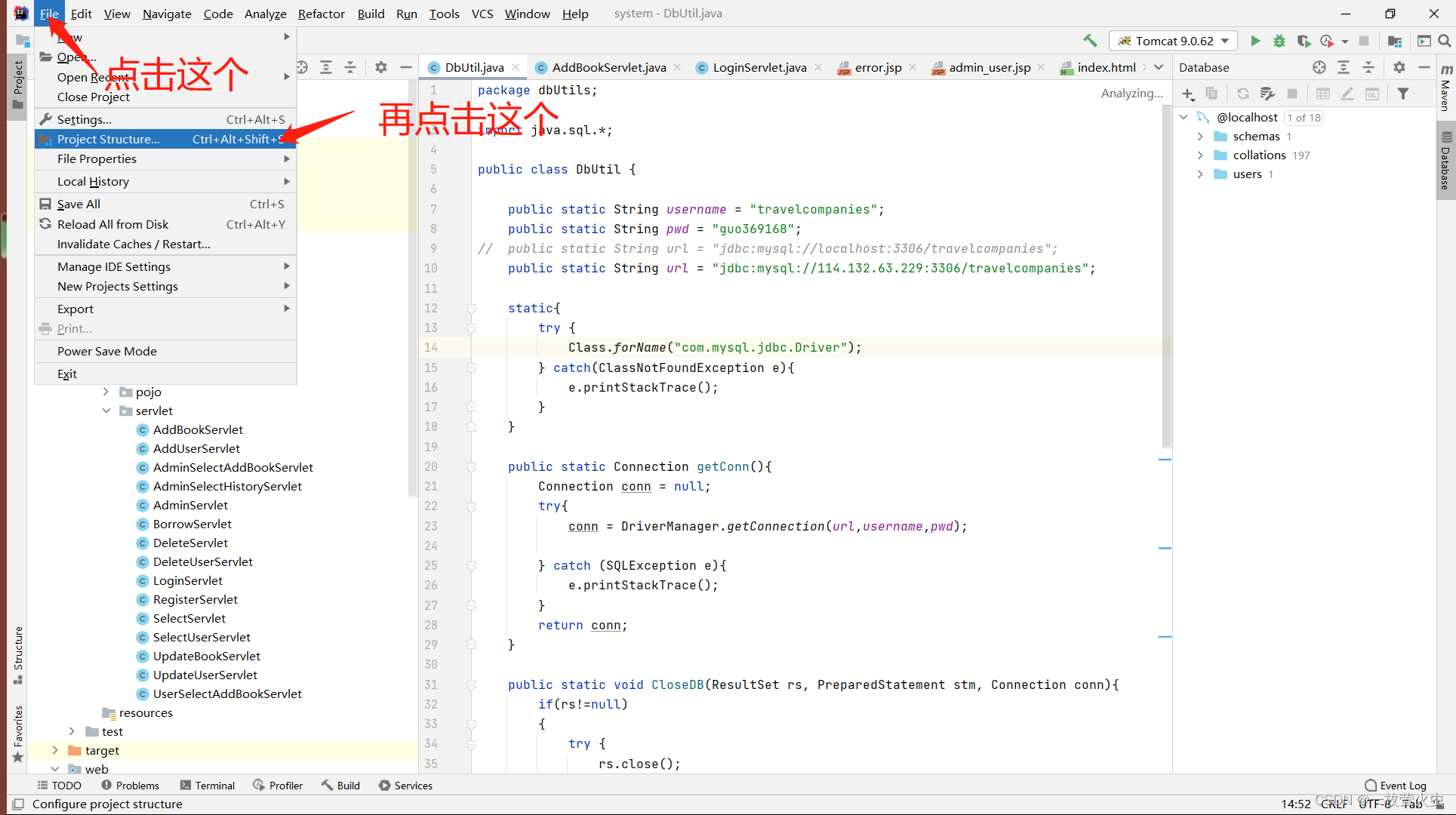Toggle the Structure side tool window
The height and width of the screenshot is (815, 1456).
click(x=18, y=653)
